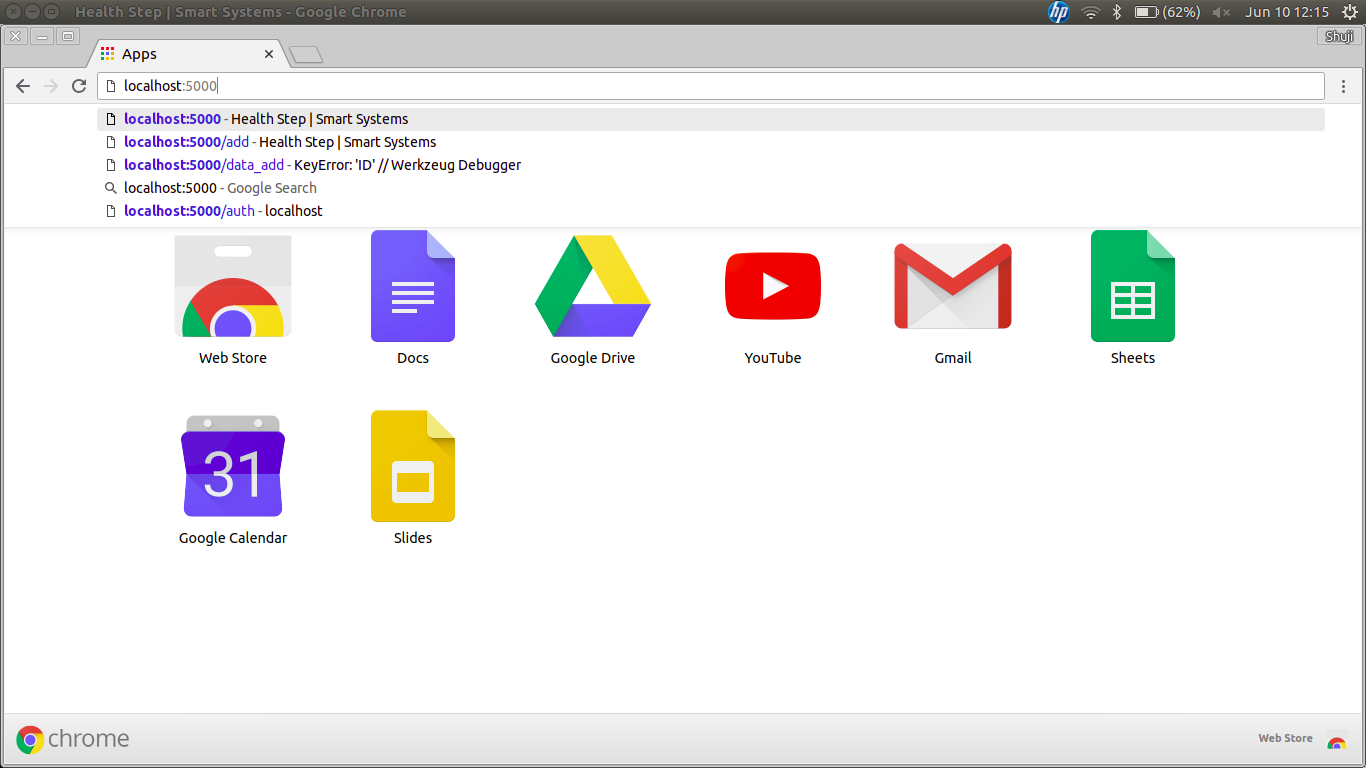This screenshot has height=768, width=1366.
Task: Open Google Drive app icon
Action: [x=593, y=286]
